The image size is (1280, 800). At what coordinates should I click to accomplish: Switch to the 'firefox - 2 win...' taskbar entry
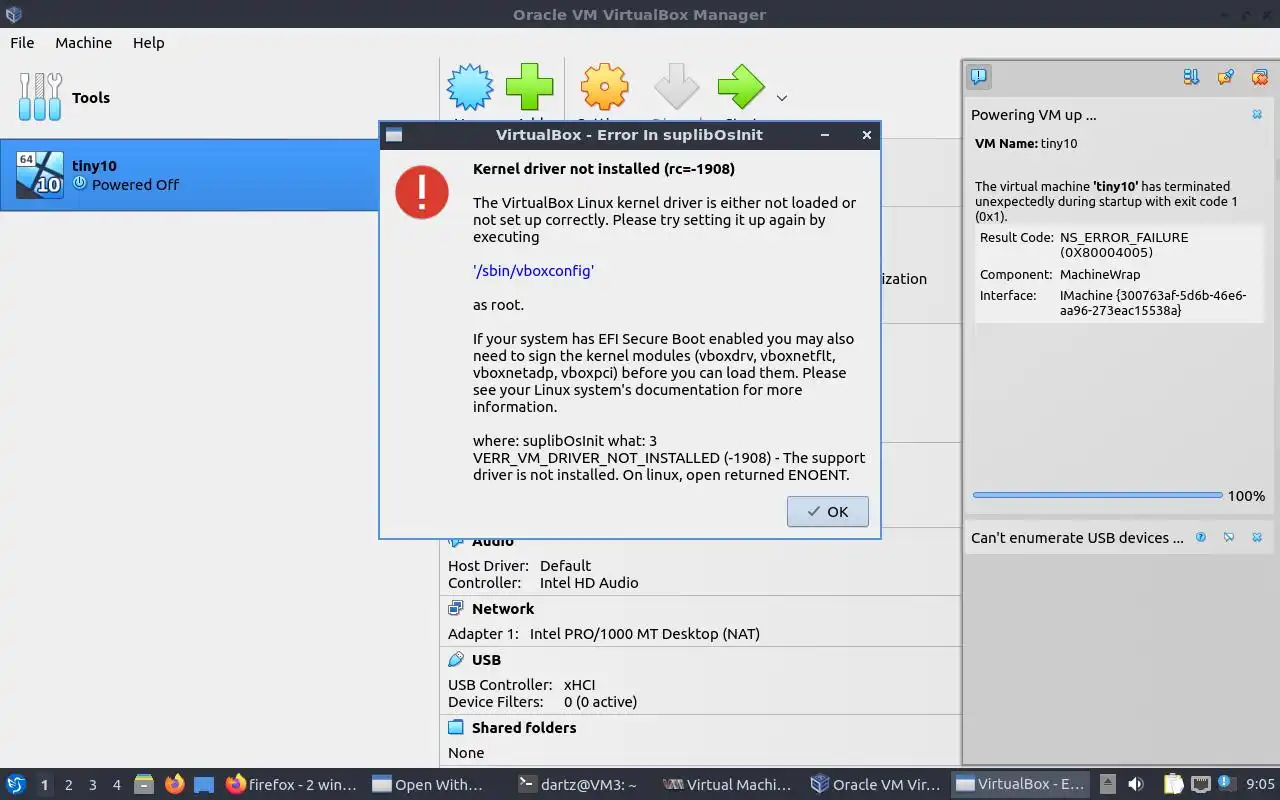[x=292, y=785]
